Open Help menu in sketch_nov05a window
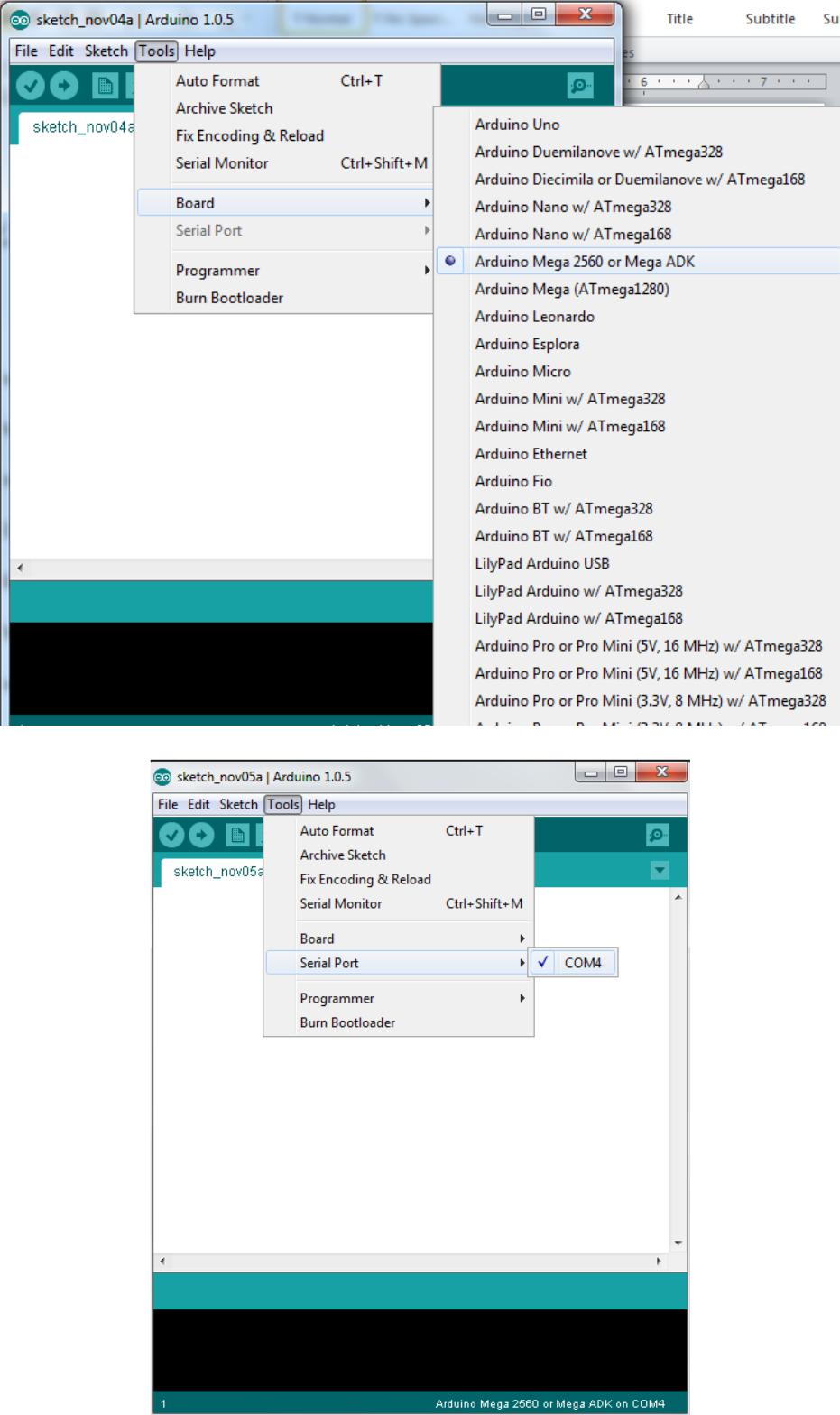This screenshot has height=1415, width=840. click(x=321, y=804)
